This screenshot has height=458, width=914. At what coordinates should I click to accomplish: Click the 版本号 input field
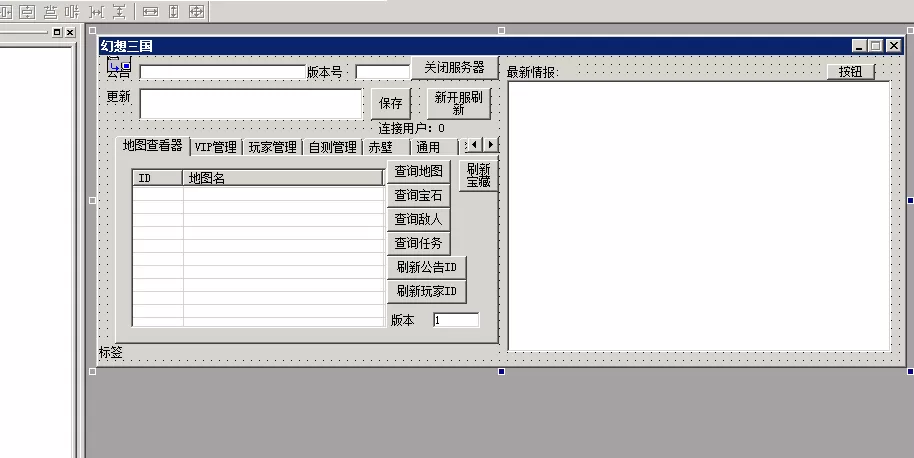[x=383, y=72]
